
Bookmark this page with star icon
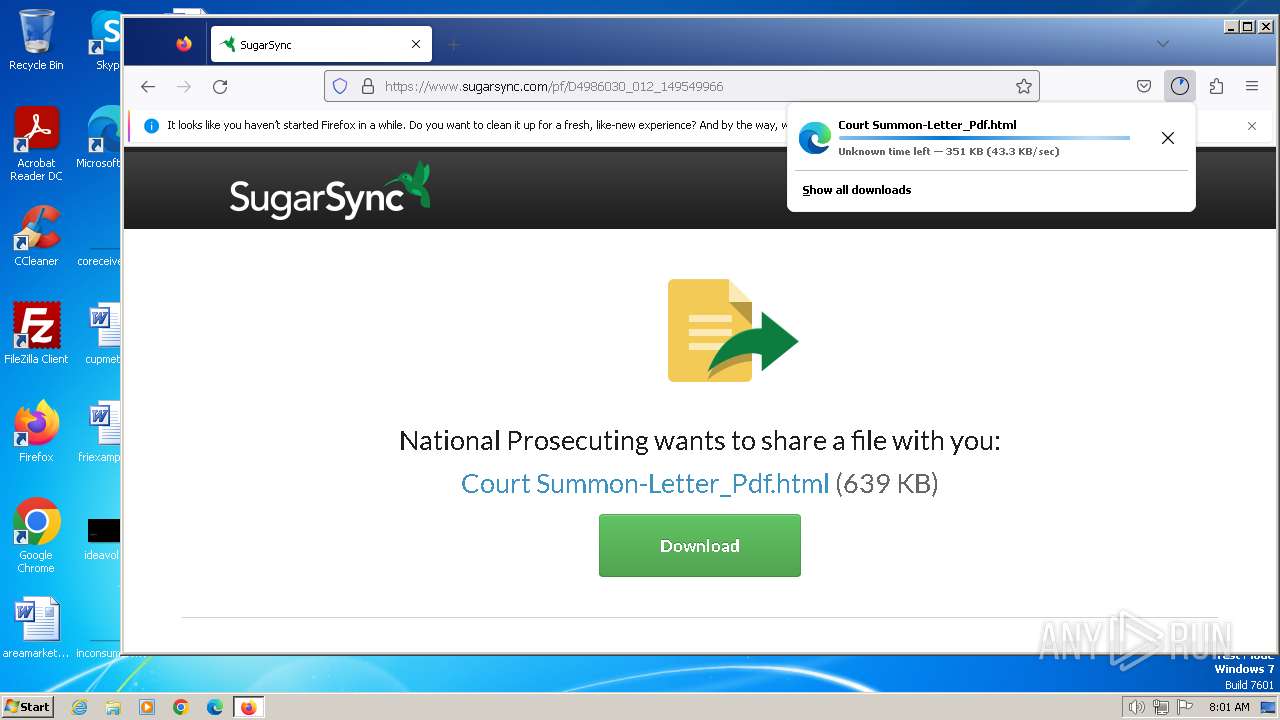(x=1023, y=86)
